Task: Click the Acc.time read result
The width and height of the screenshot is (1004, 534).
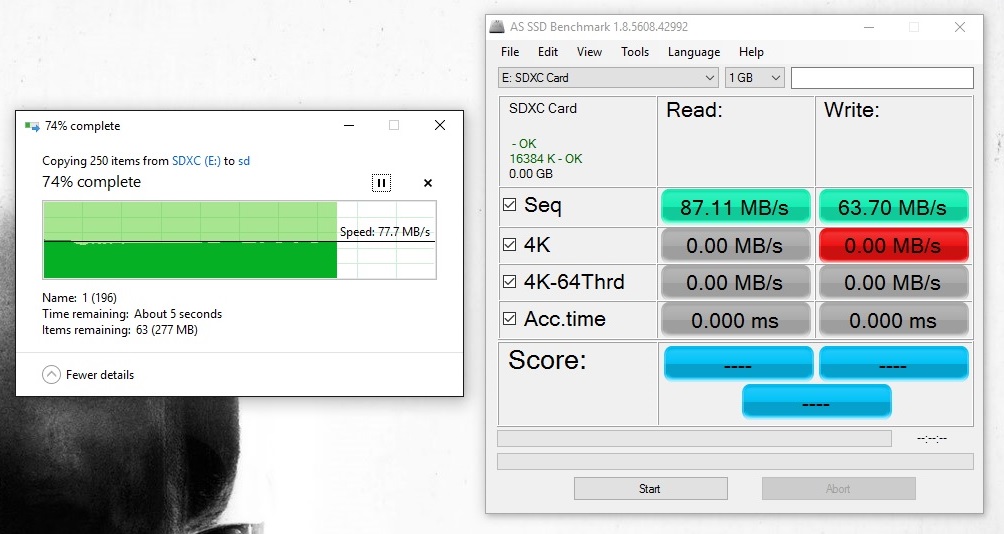Action: point(735,320)
